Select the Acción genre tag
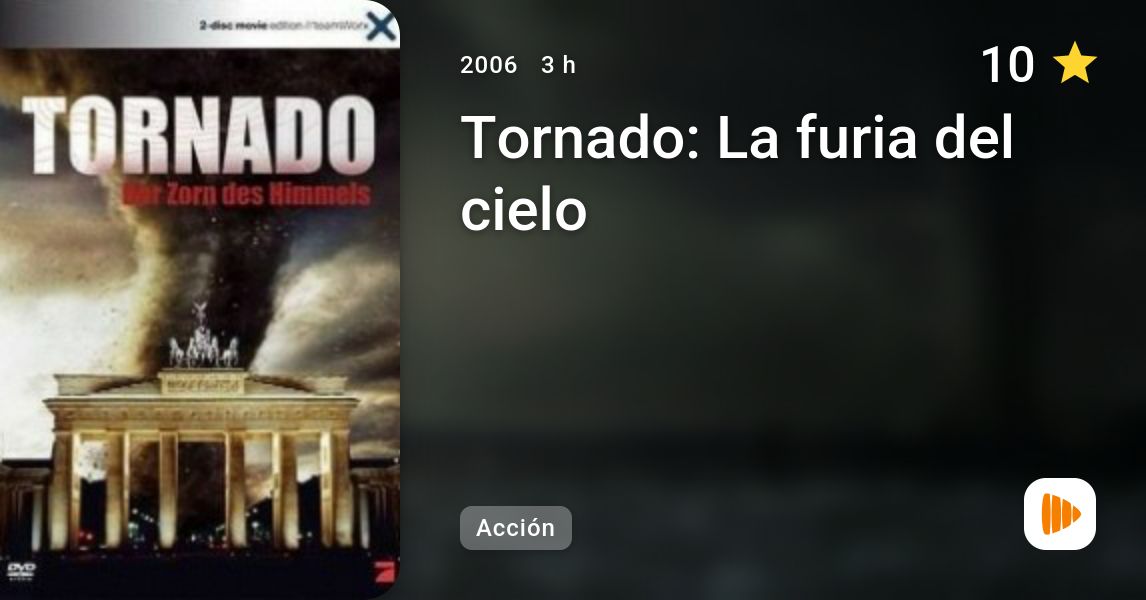Image resolution: width=1146 pixels, height=600 pixels. point(515,528)
